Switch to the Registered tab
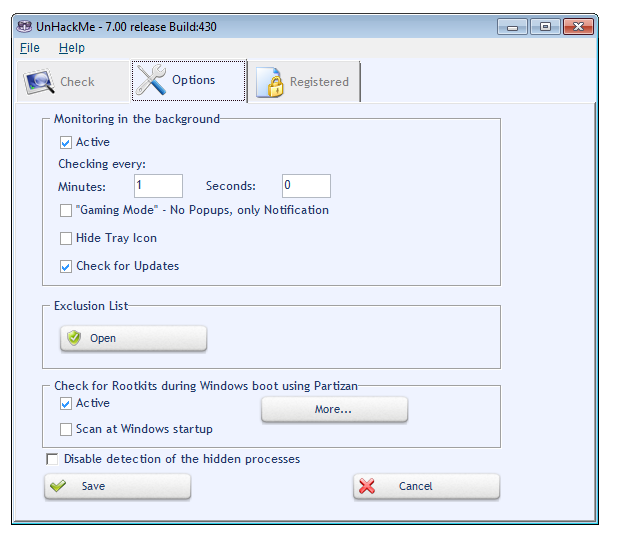The width and height of the screenshot is (618, 542). (303, 82)
